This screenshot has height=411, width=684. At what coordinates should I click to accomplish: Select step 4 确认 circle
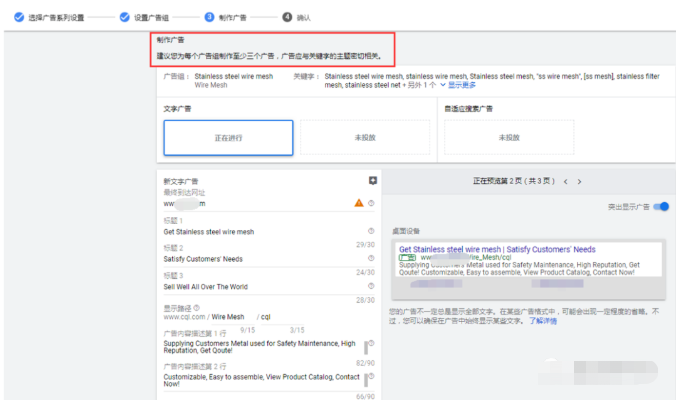click(x=287, y=17)
